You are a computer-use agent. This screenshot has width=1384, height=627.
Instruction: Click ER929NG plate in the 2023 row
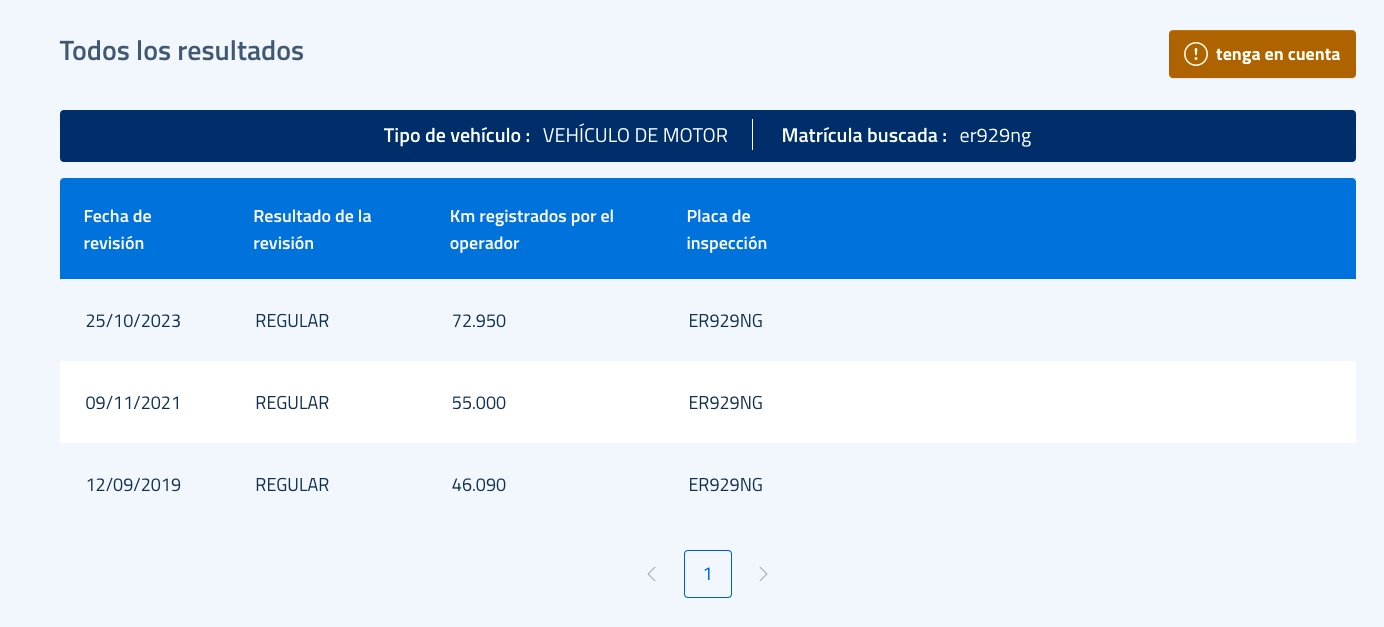point(726,321)
